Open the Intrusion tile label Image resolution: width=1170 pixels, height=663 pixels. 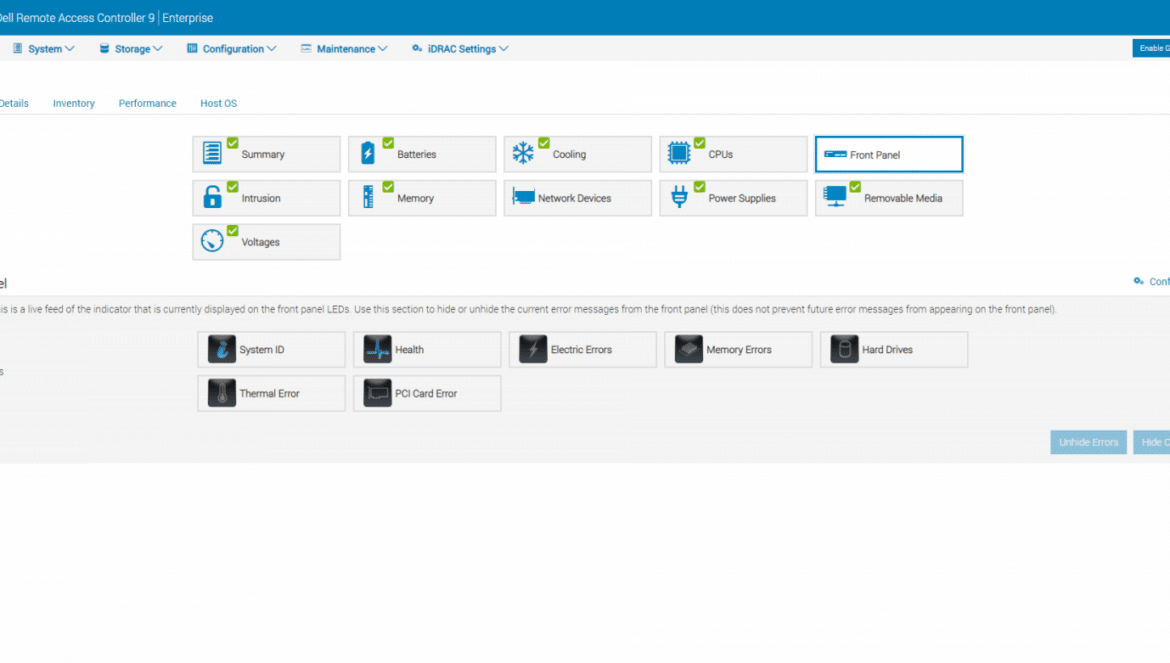[x=261, y=198]
